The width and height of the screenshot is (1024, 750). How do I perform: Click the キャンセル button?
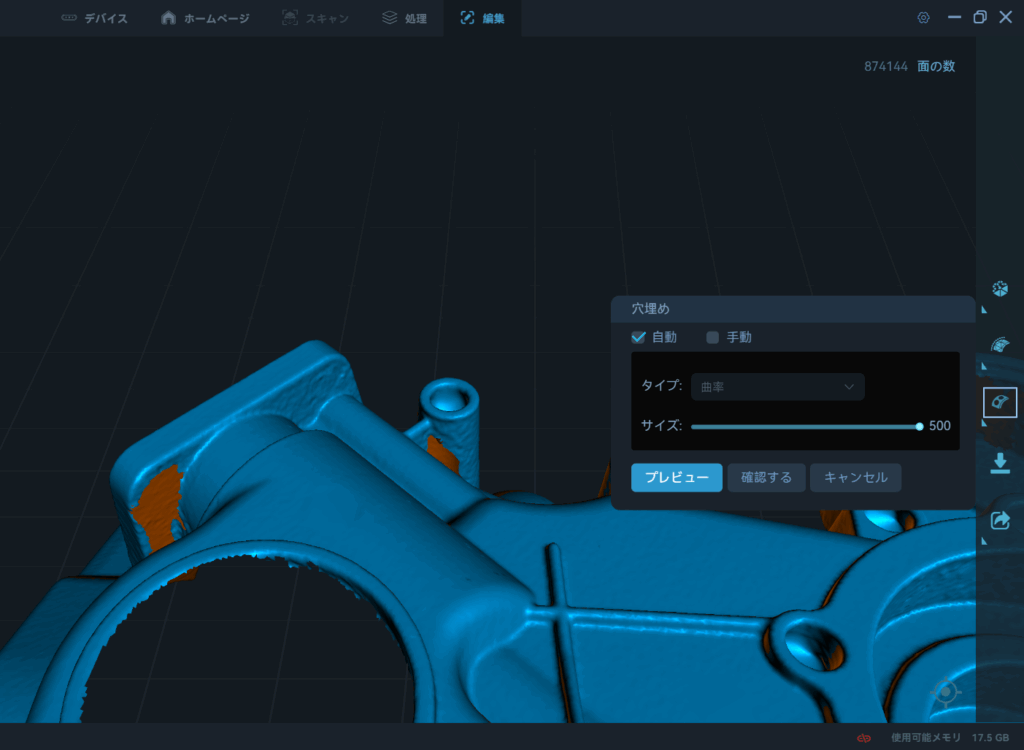(856, 478)
